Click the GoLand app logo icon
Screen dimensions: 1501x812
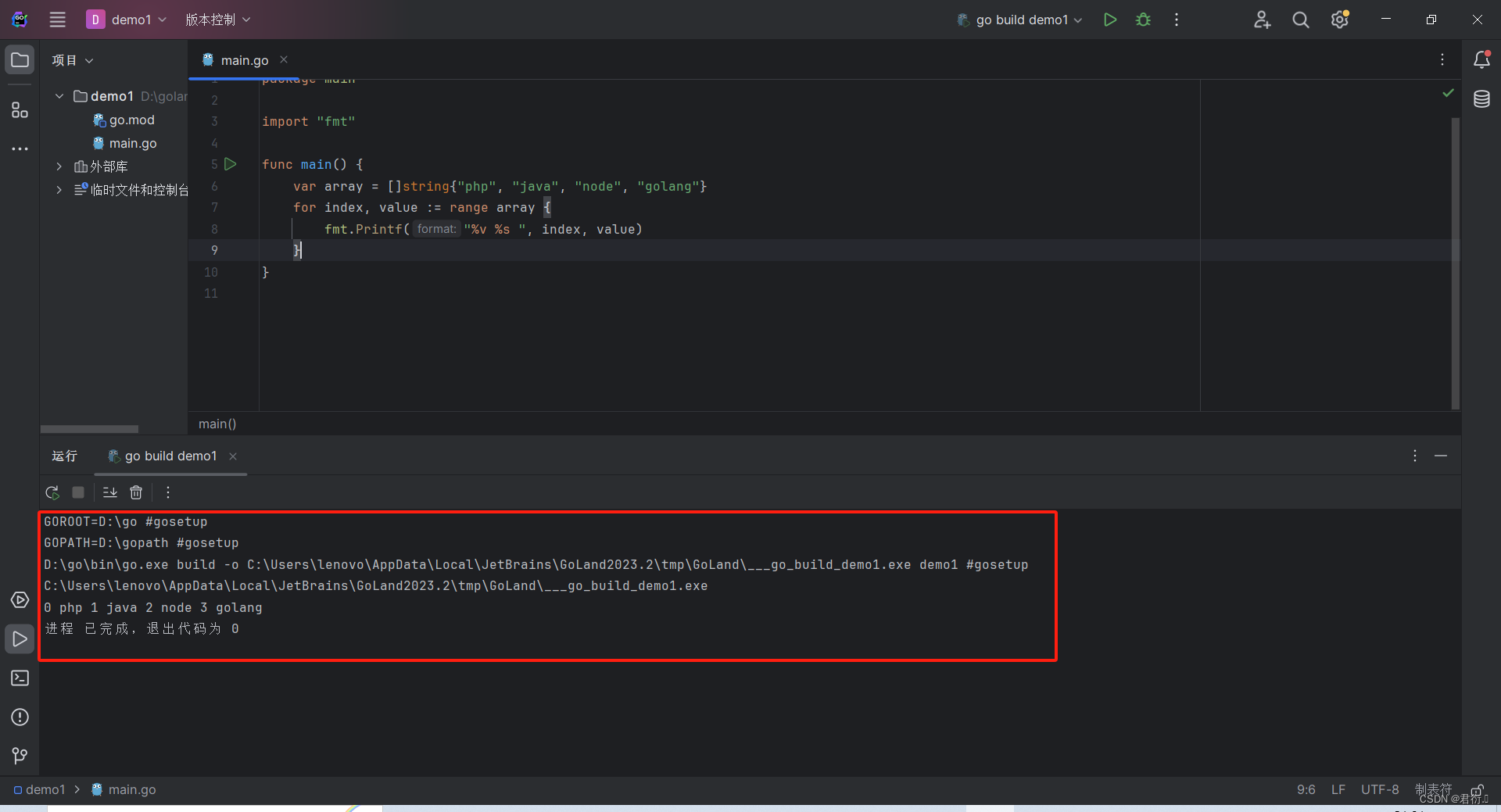click(20, 20)
